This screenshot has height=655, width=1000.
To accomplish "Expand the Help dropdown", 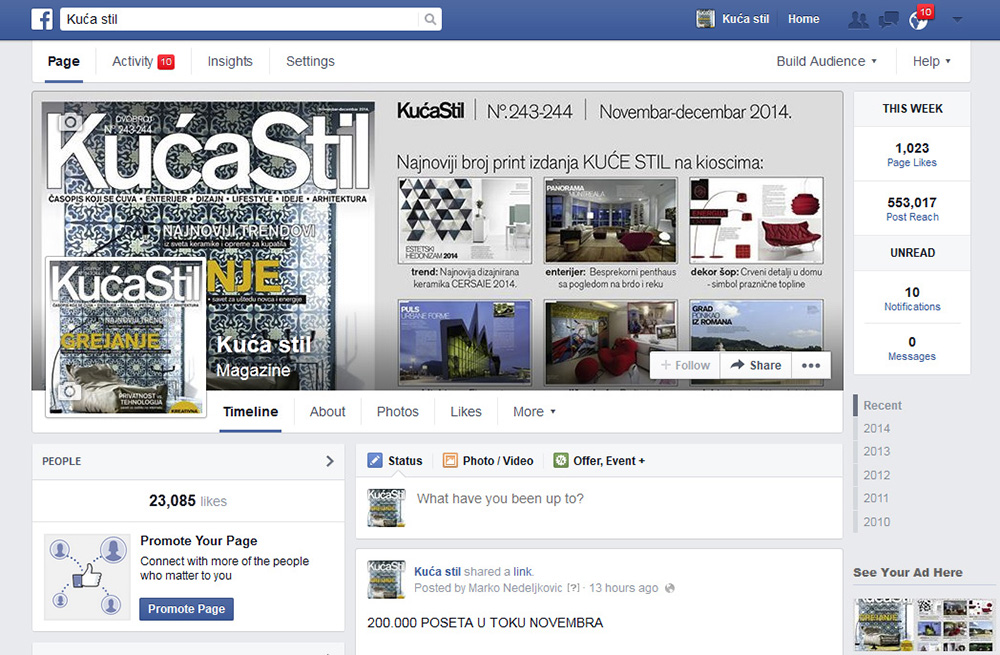I will 931,61.
